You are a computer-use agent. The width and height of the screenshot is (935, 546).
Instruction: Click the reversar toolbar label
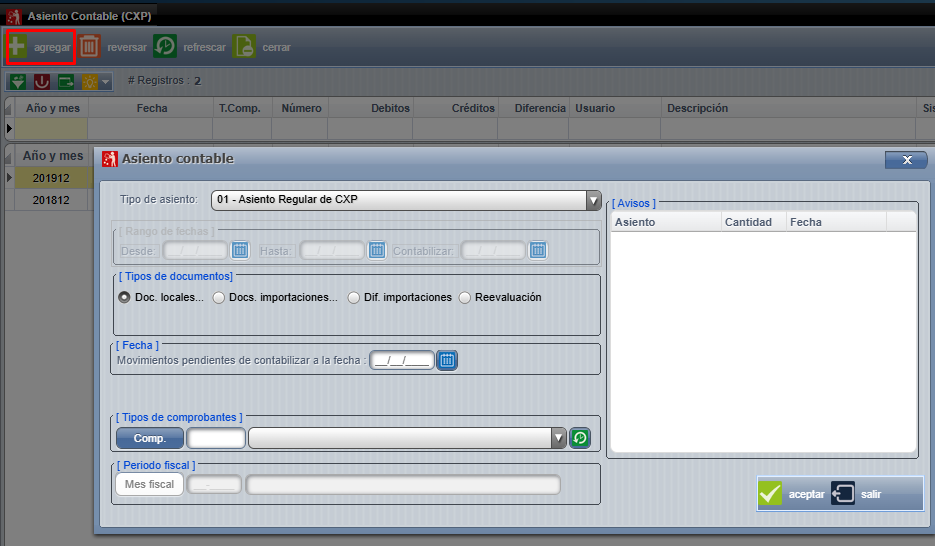tap(127, 47)
